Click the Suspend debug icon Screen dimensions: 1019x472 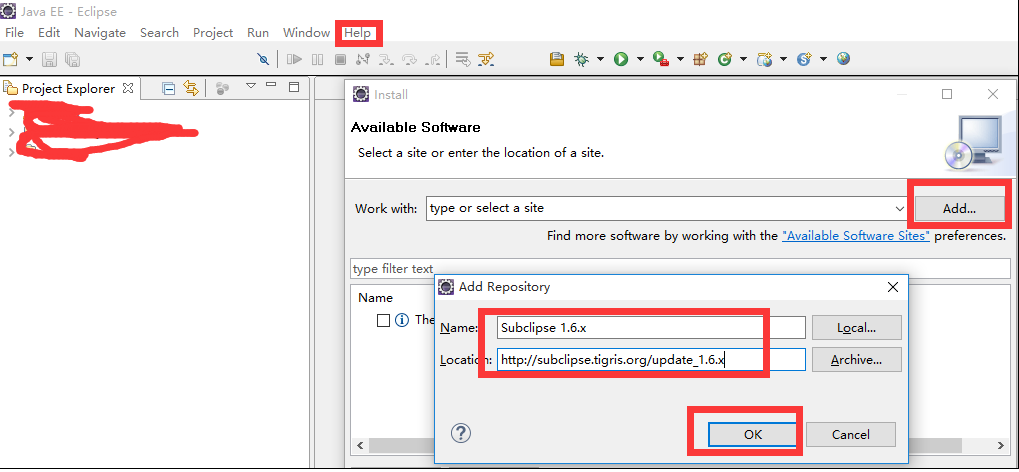(317, 60)
